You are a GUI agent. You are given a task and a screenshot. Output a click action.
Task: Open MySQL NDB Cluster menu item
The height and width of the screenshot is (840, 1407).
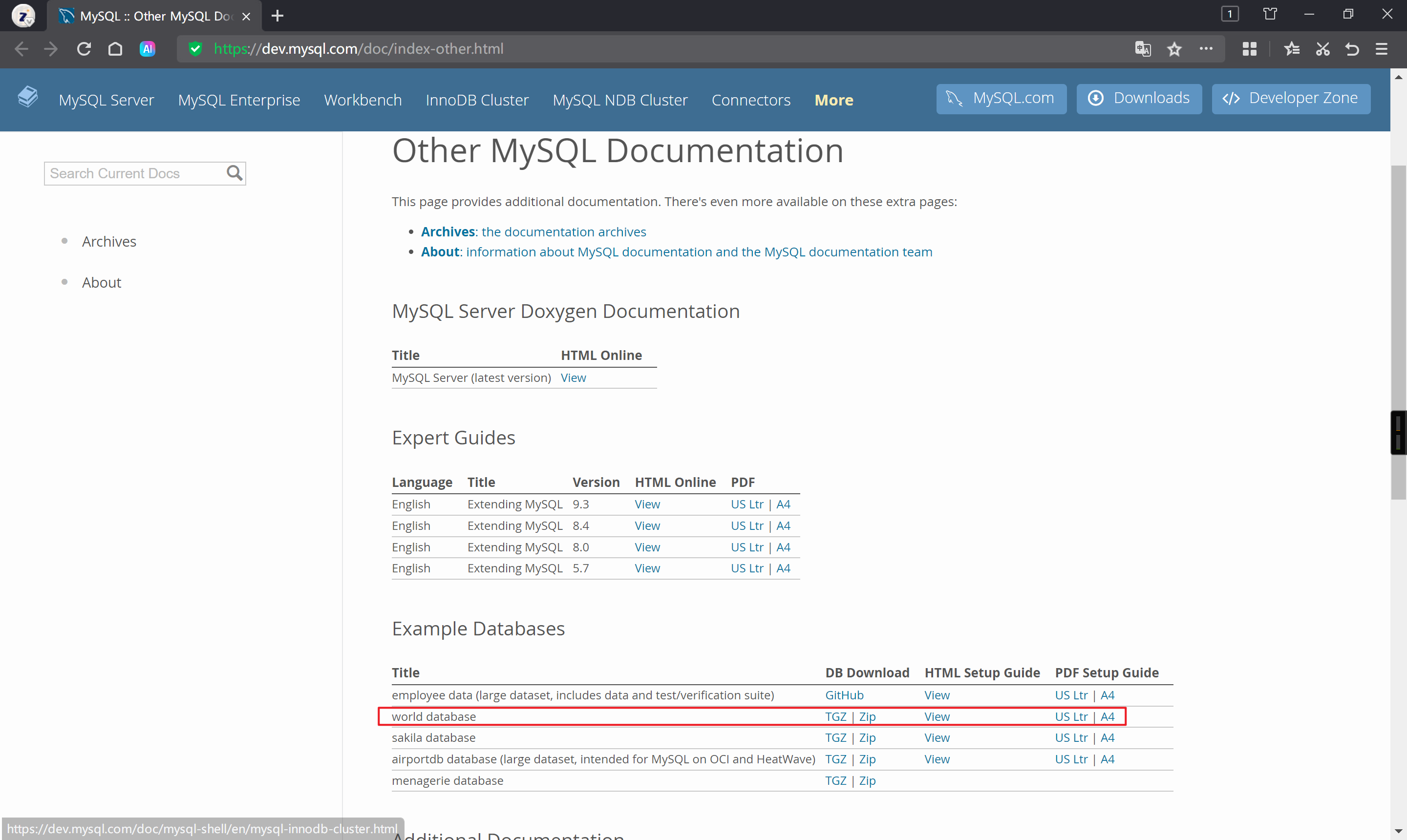pyautogui.click(x=620, y=100)
